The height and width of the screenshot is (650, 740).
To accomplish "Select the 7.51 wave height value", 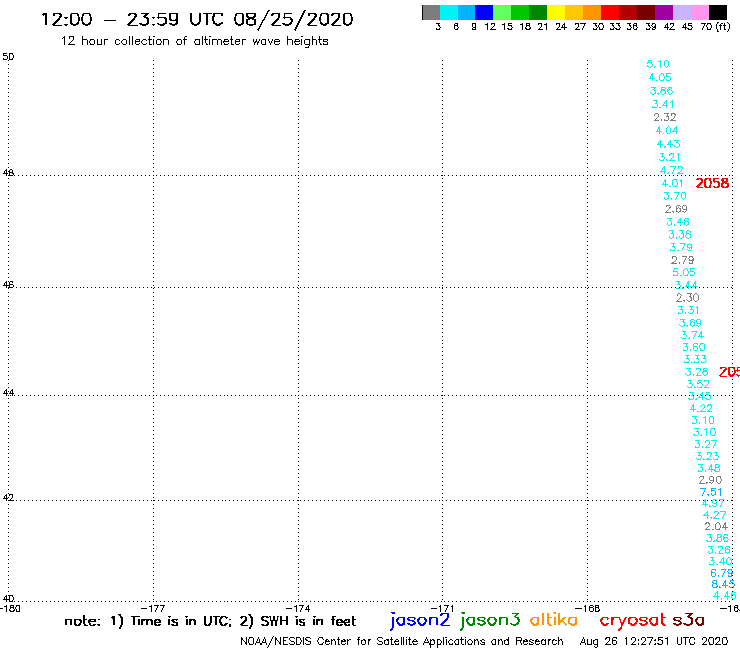I will click(711, 492).
